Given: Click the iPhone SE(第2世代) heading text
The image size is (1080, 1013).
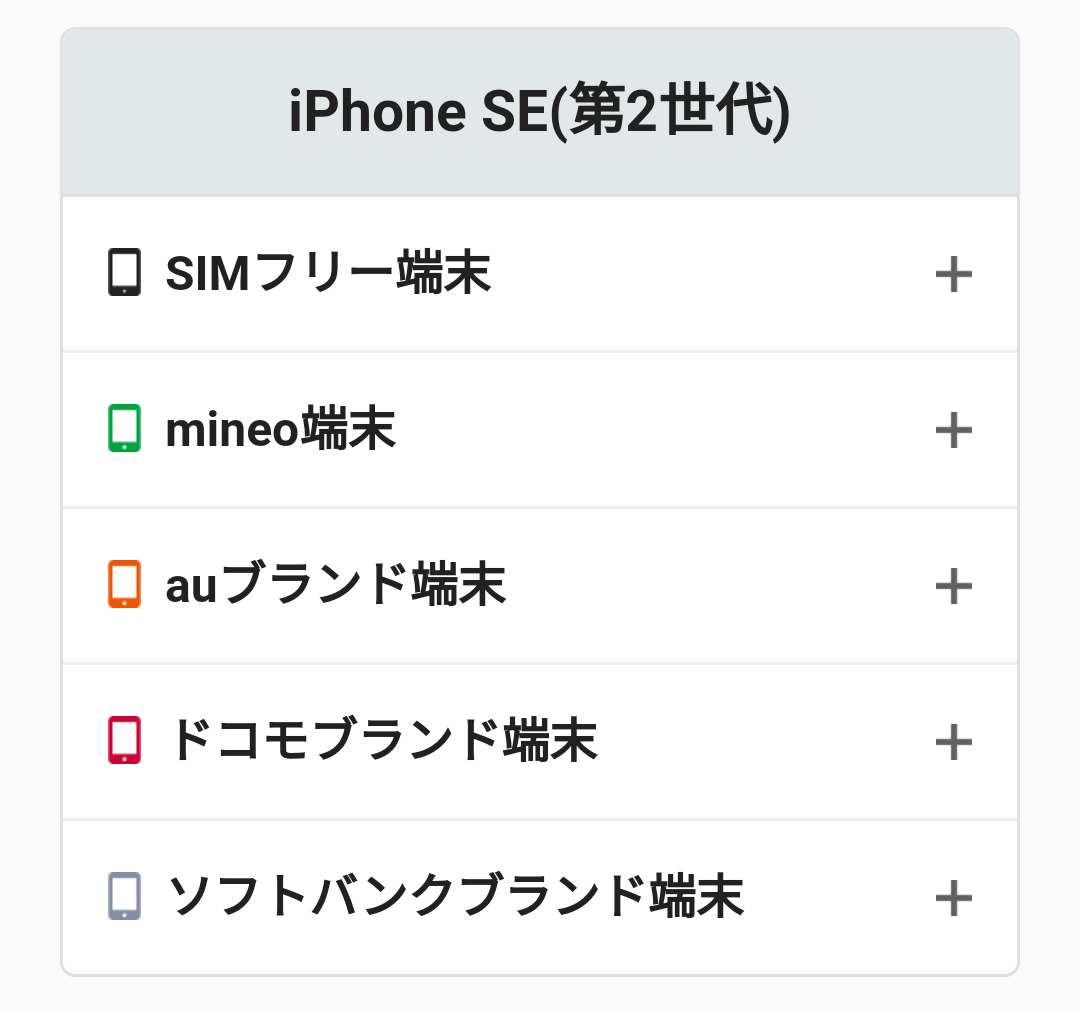Looking at the screenshot, I should (540, 112).
